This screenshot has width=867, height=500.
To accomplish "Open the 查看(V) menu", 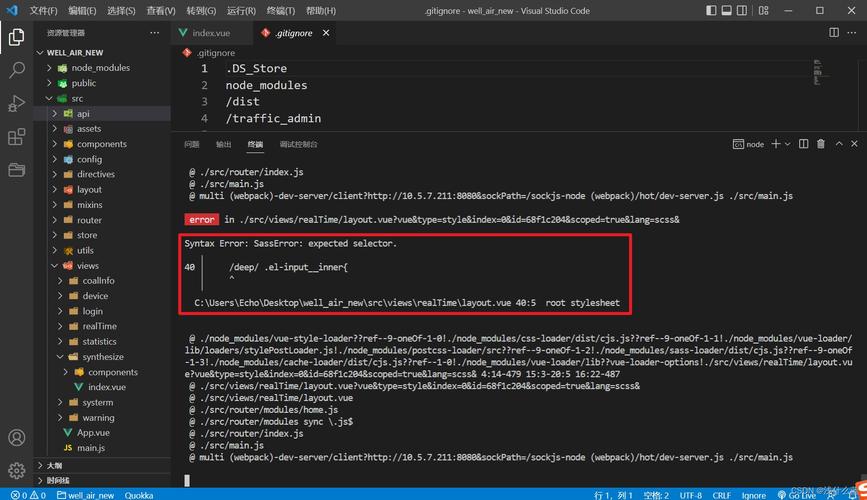I will 161,11.
